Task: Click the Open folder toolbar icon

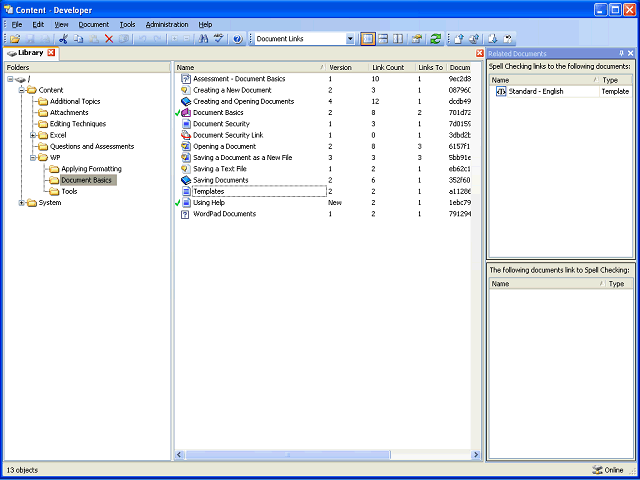Action: [x=15, y=39]
